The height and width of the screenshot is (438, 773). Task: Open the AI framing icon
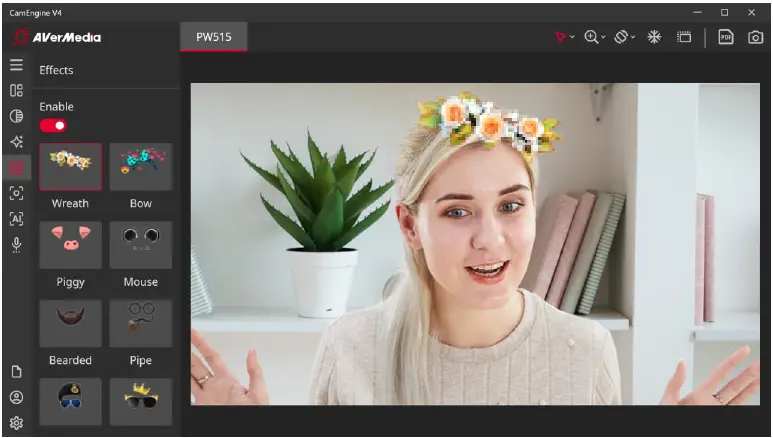tap(16, 219)
